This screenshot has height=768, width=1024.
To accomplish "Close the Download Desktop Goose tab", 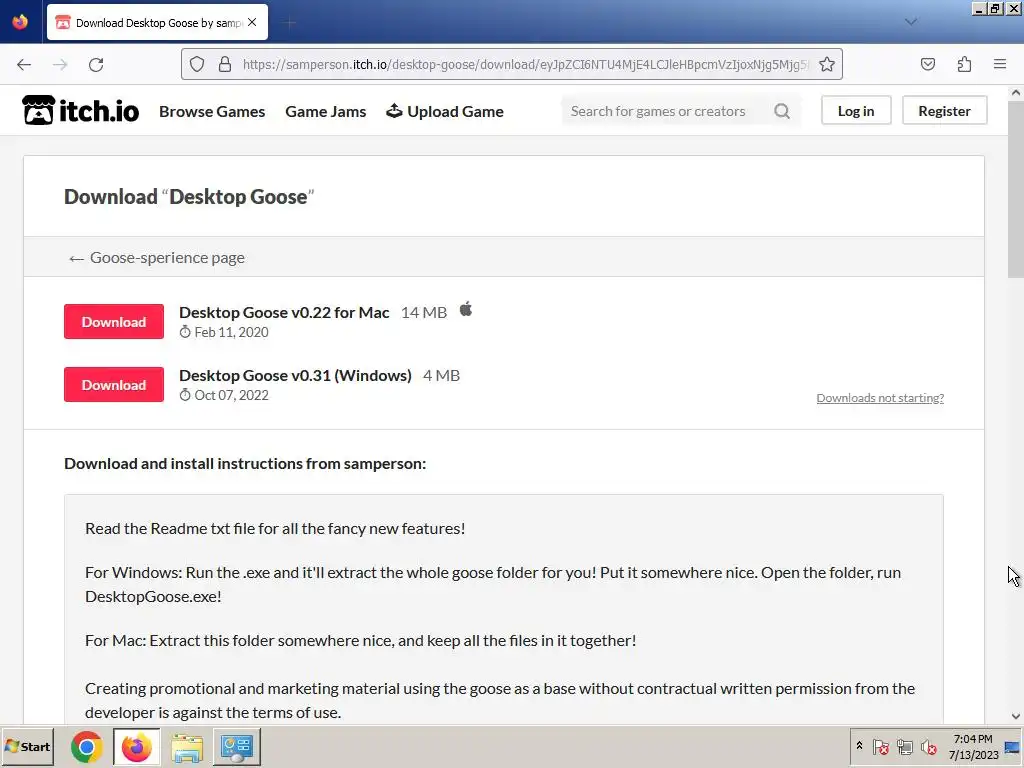I will click(x=252, y=22).
